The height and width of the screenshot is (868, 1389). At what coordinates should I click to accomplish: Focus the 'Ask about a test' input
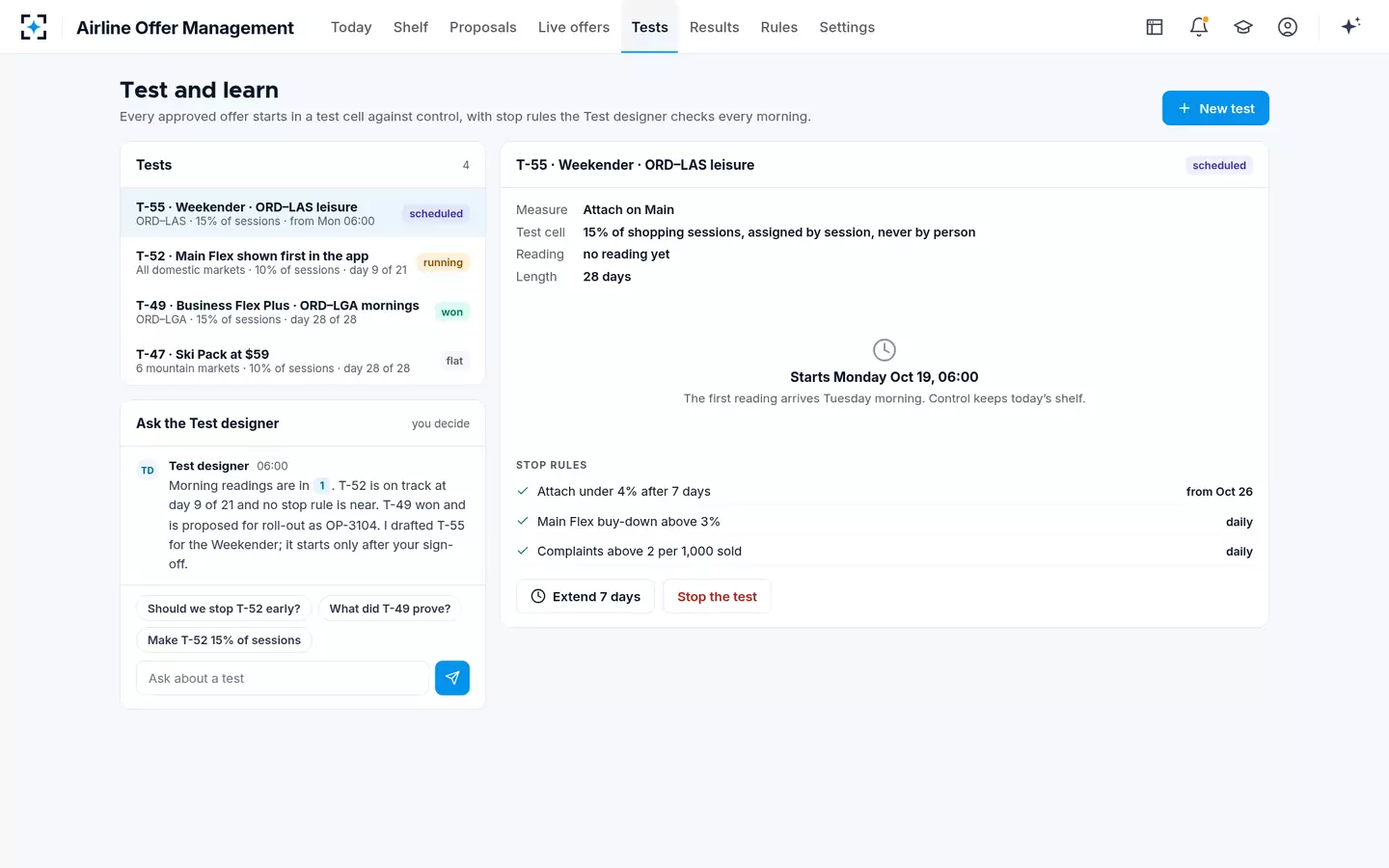pyautogui.click(x=283, y=678)
